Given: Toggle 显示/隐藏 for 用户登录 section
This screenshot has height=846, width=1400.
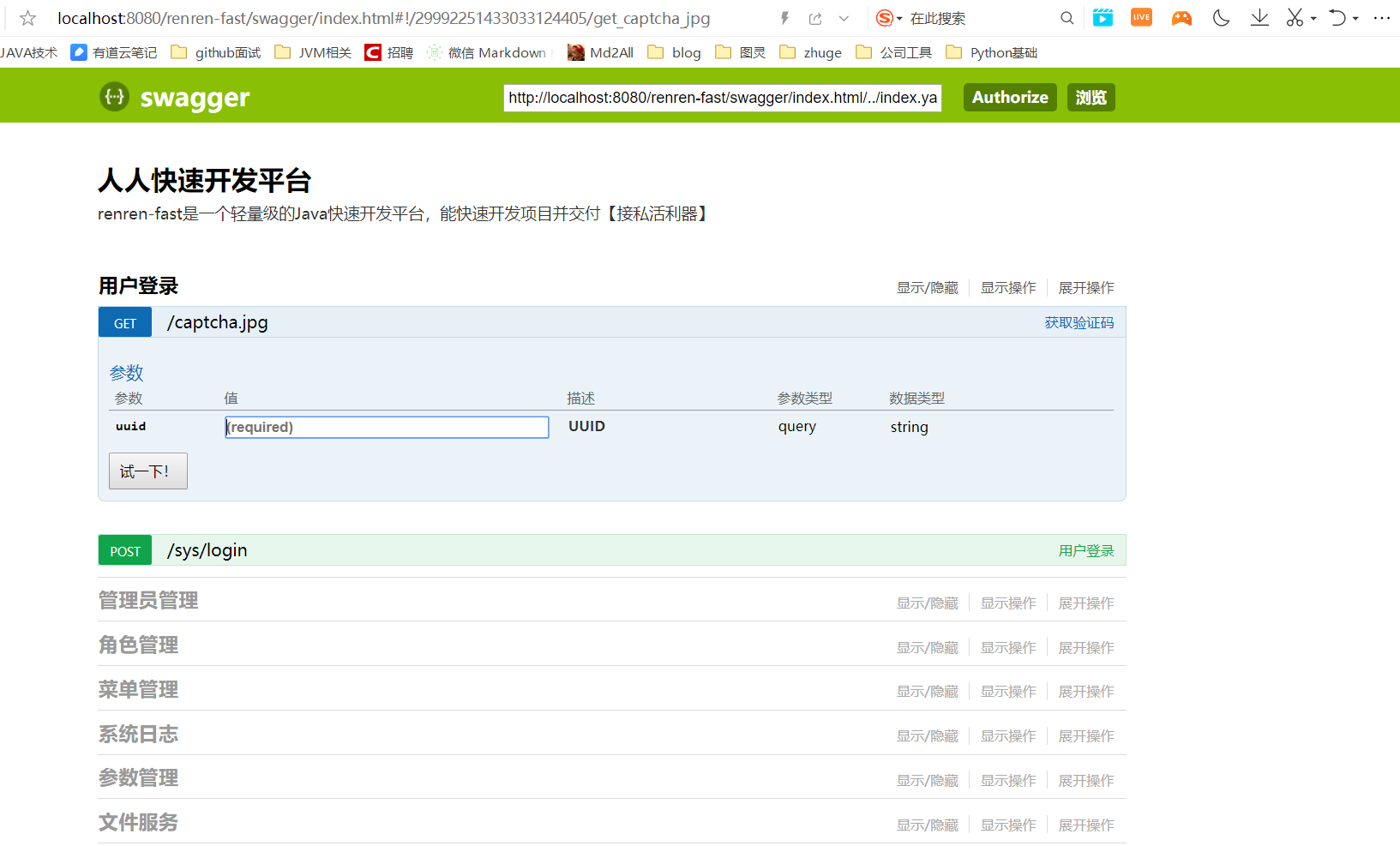Looking at the screenshot, I should pyautogui.click(x=927, y=288).
